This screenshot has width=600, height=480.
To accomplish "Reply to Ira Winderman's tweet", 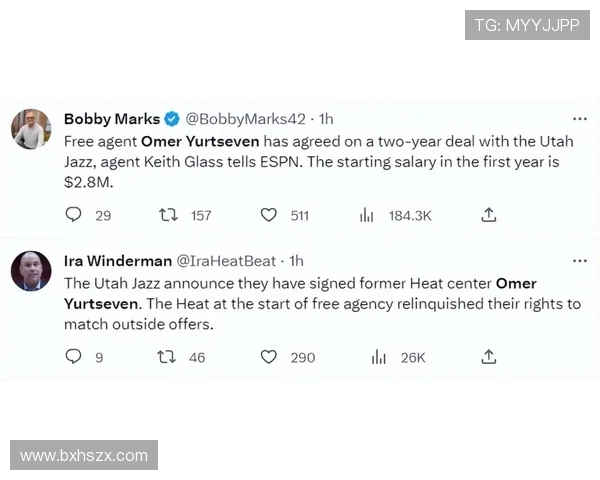I will [73, 356].
